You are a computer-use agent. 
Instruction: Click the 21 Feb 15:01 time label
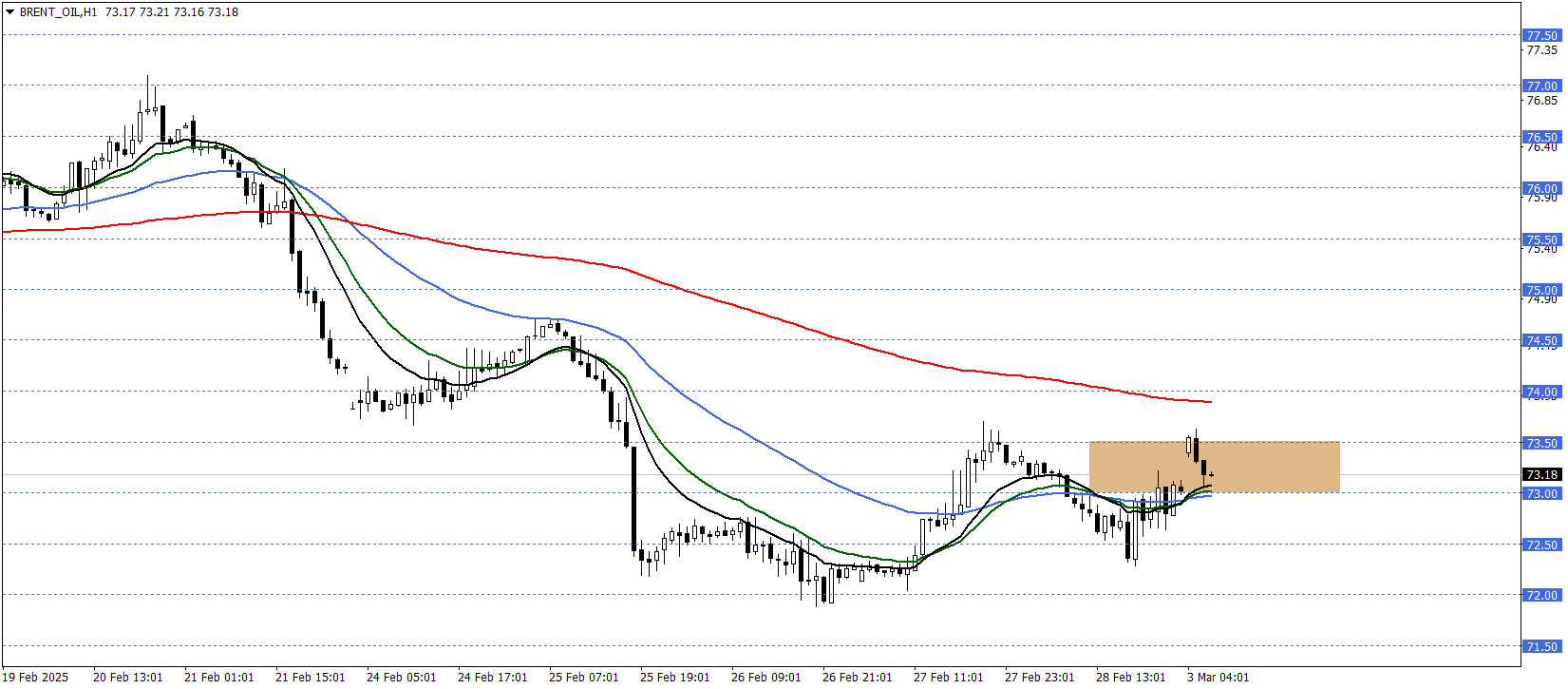tap(311, 678)
